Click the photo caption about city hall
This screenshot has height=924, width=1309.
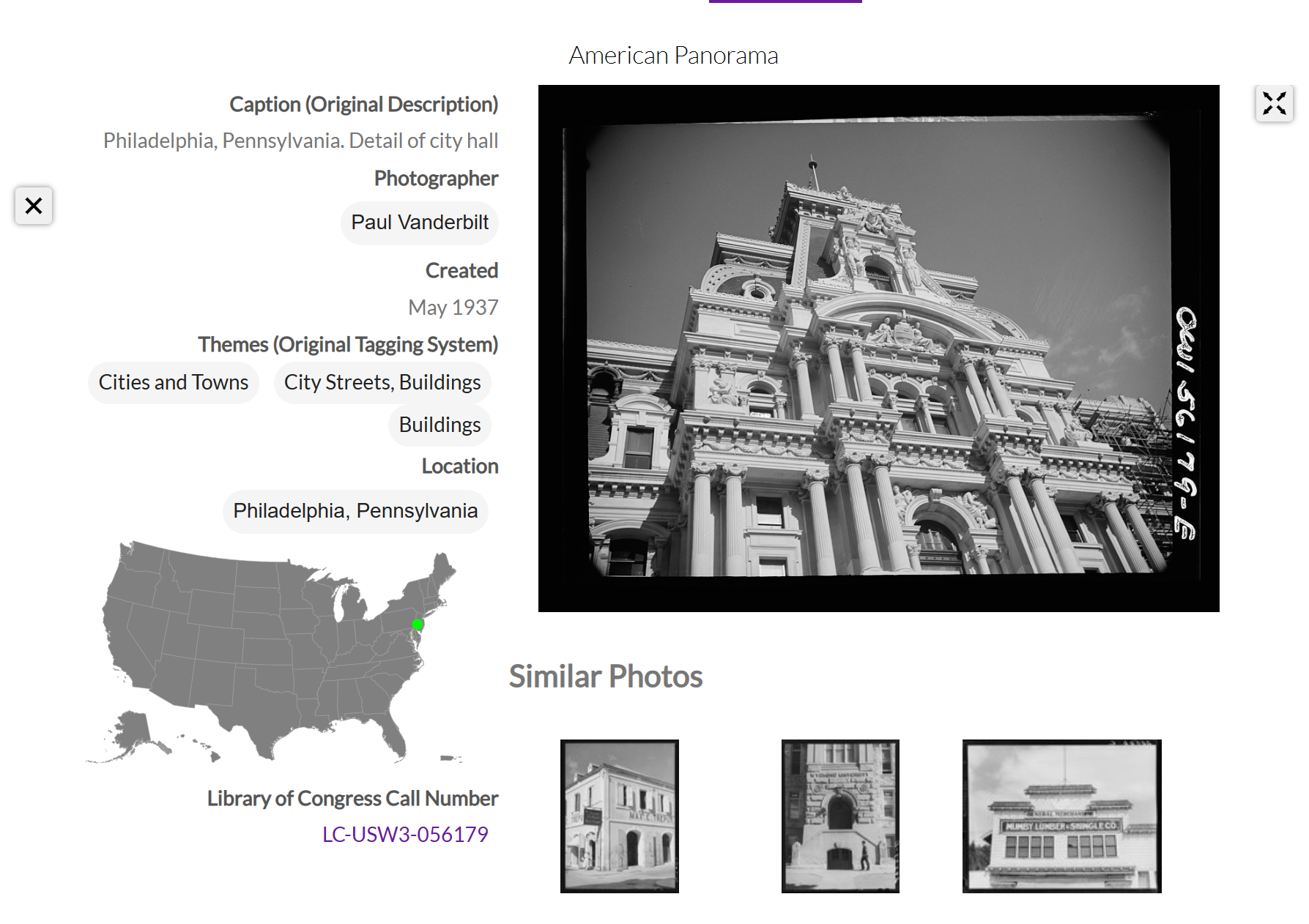[300, 141]
